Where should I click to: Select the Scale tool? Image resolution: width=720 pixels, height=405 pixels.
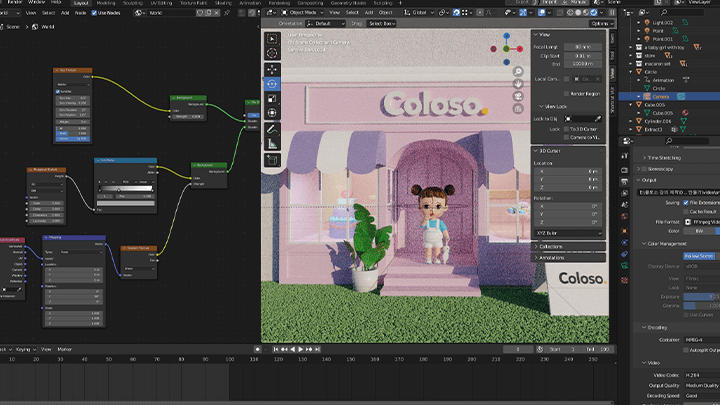point(272,98)
